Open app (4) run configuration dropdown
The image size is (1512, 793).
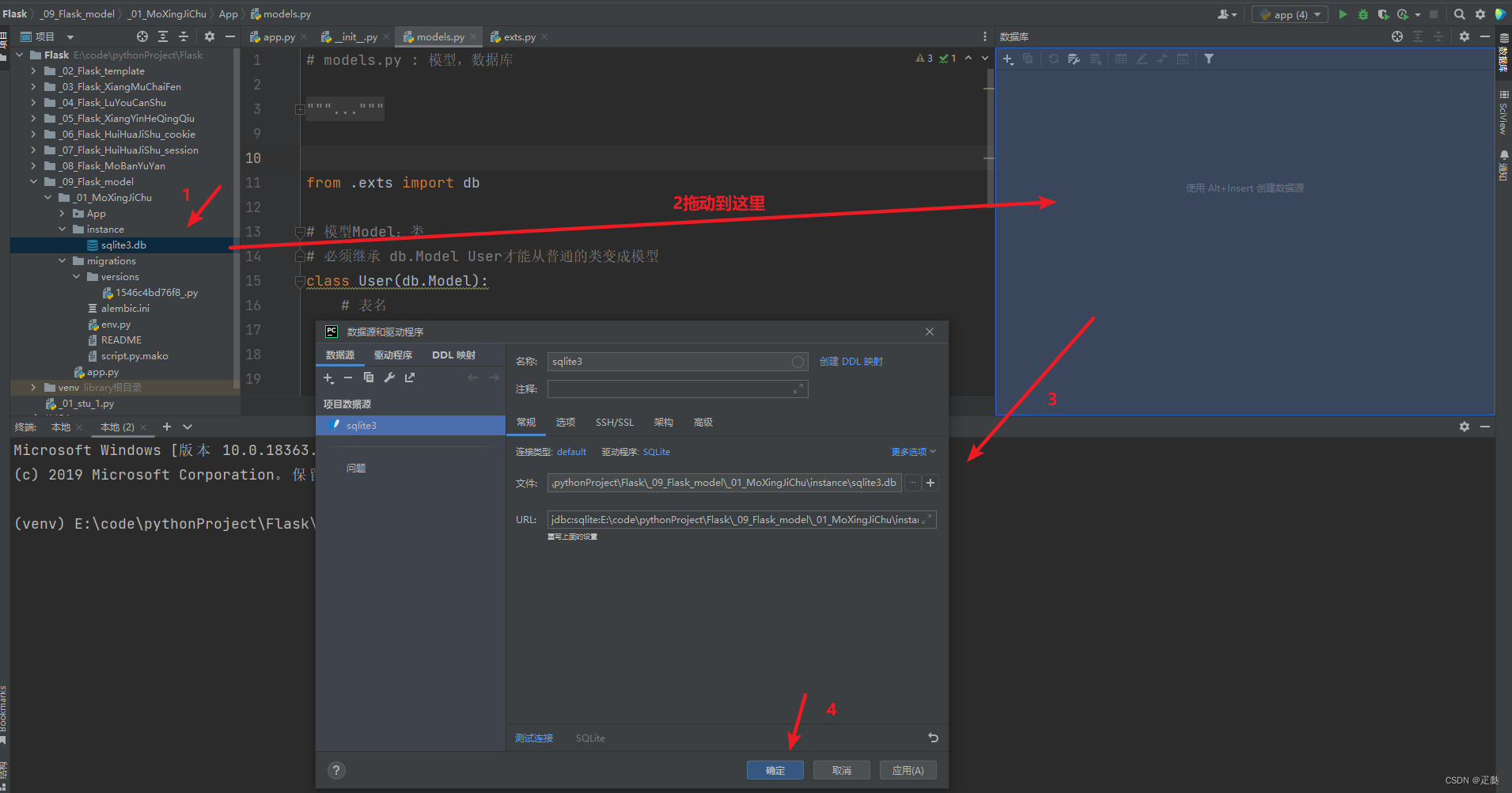(x=1290, y=14)
